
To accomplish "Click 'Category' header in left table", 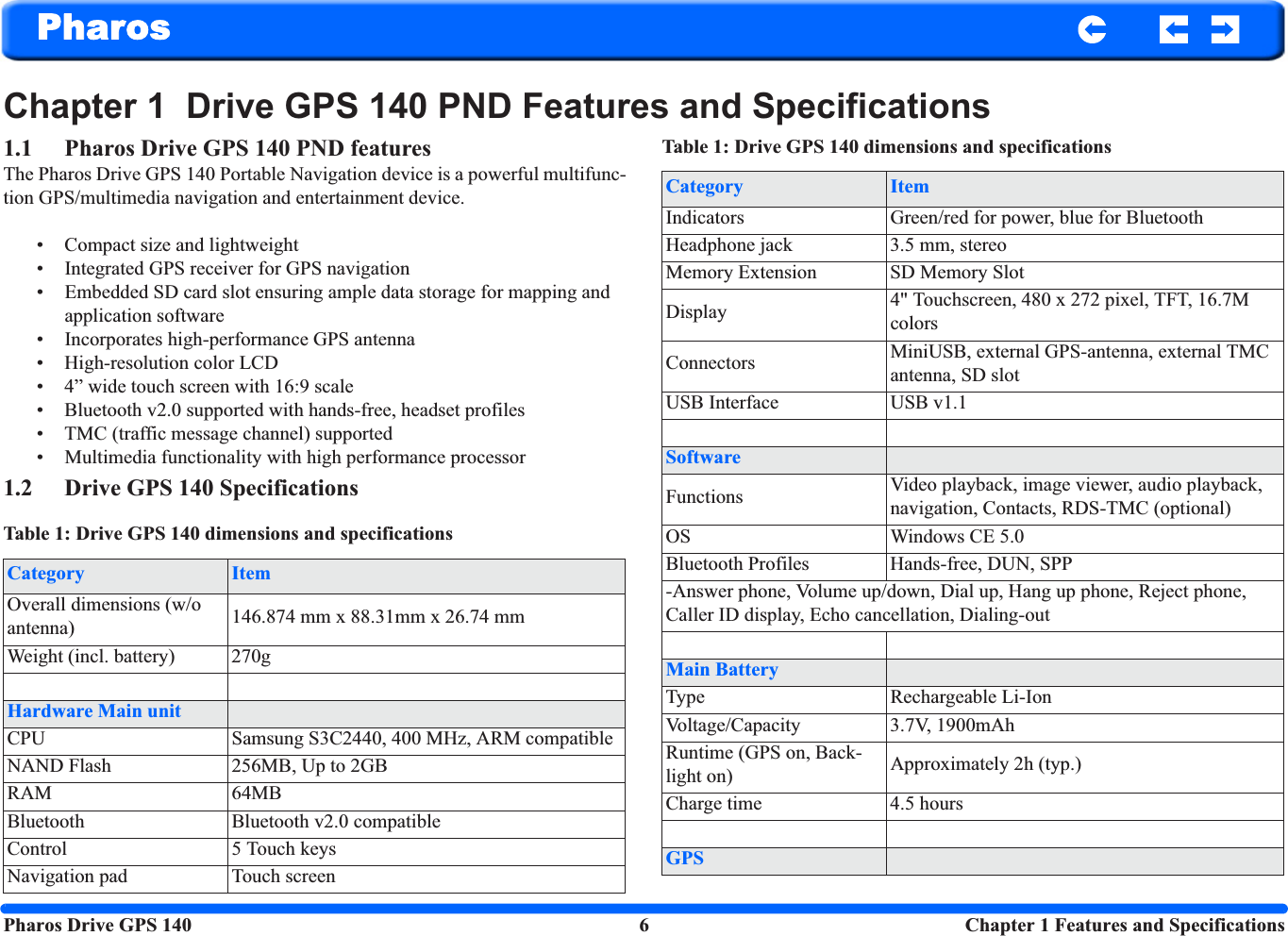I will tap(45, 574).
